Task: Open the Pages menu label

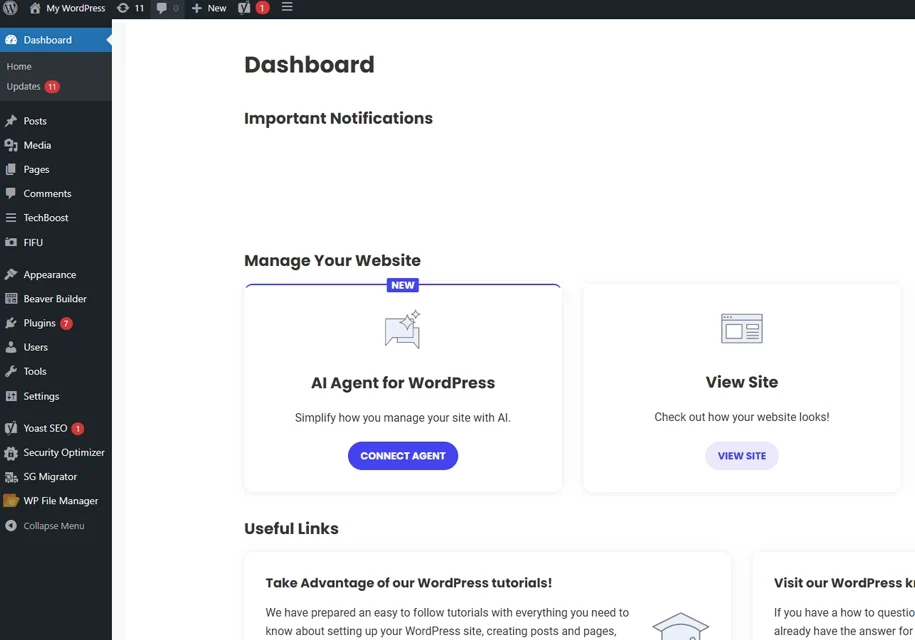Action: pyautogui.click(x=36, y=170)
